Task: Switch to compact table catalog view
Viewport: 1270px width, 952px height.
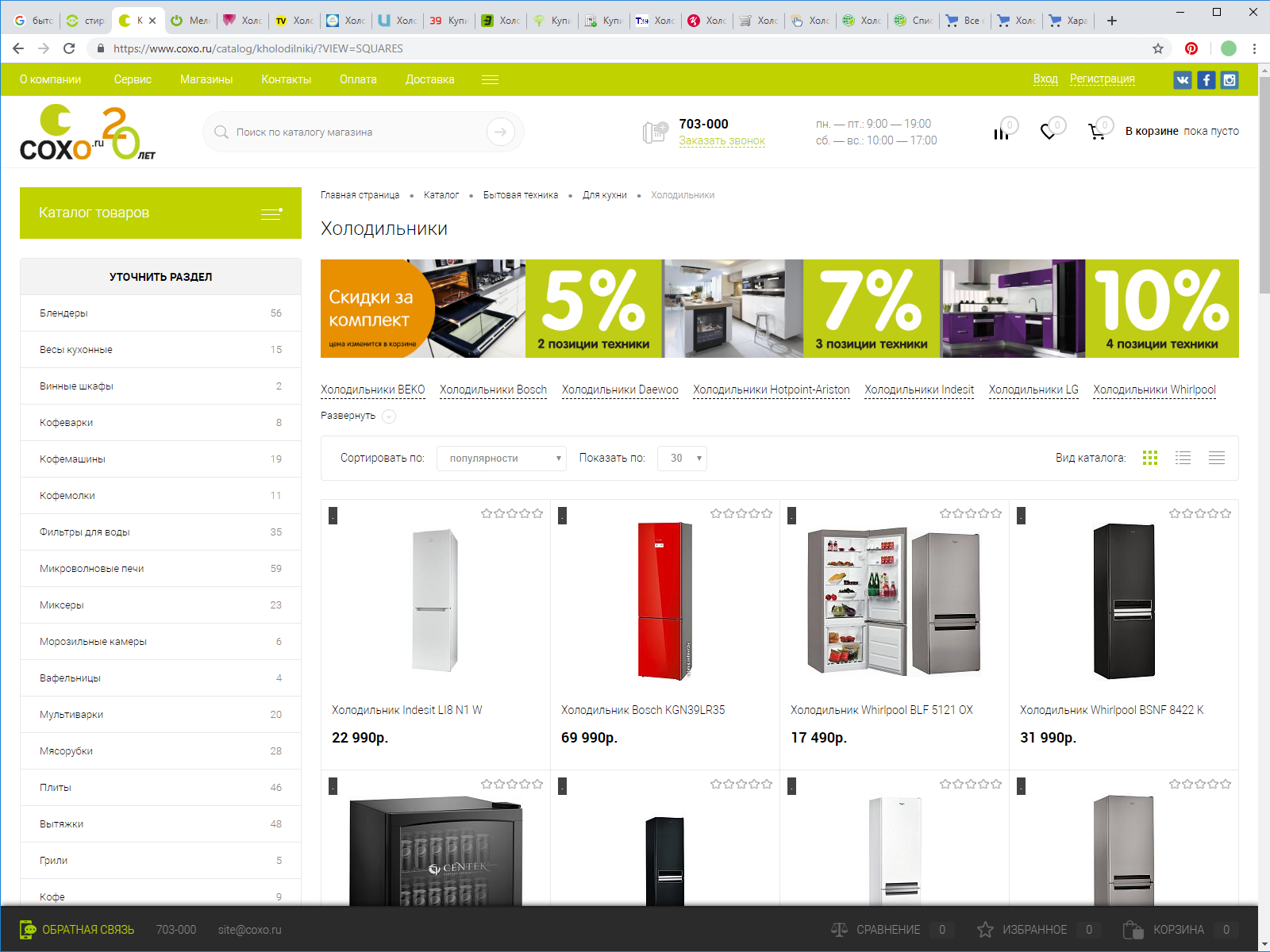Action: tap(1217, 458)
